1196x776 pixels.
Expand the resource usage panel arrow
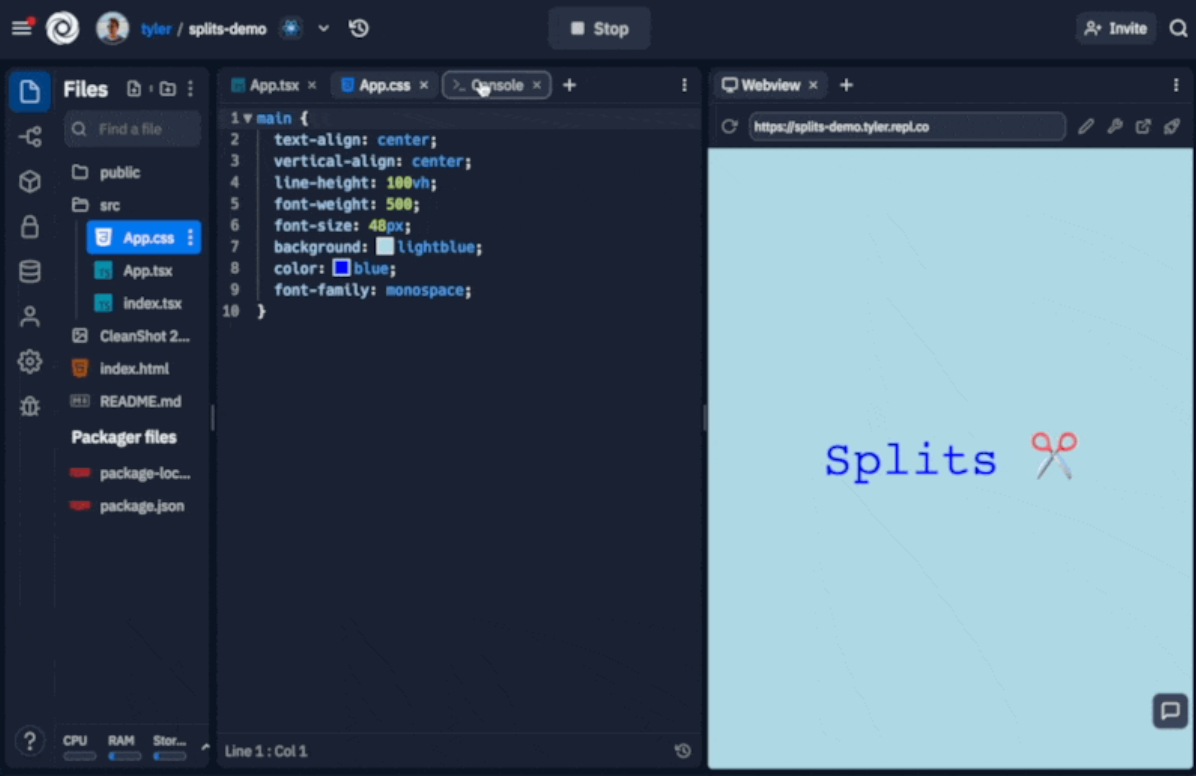point(205,746)
